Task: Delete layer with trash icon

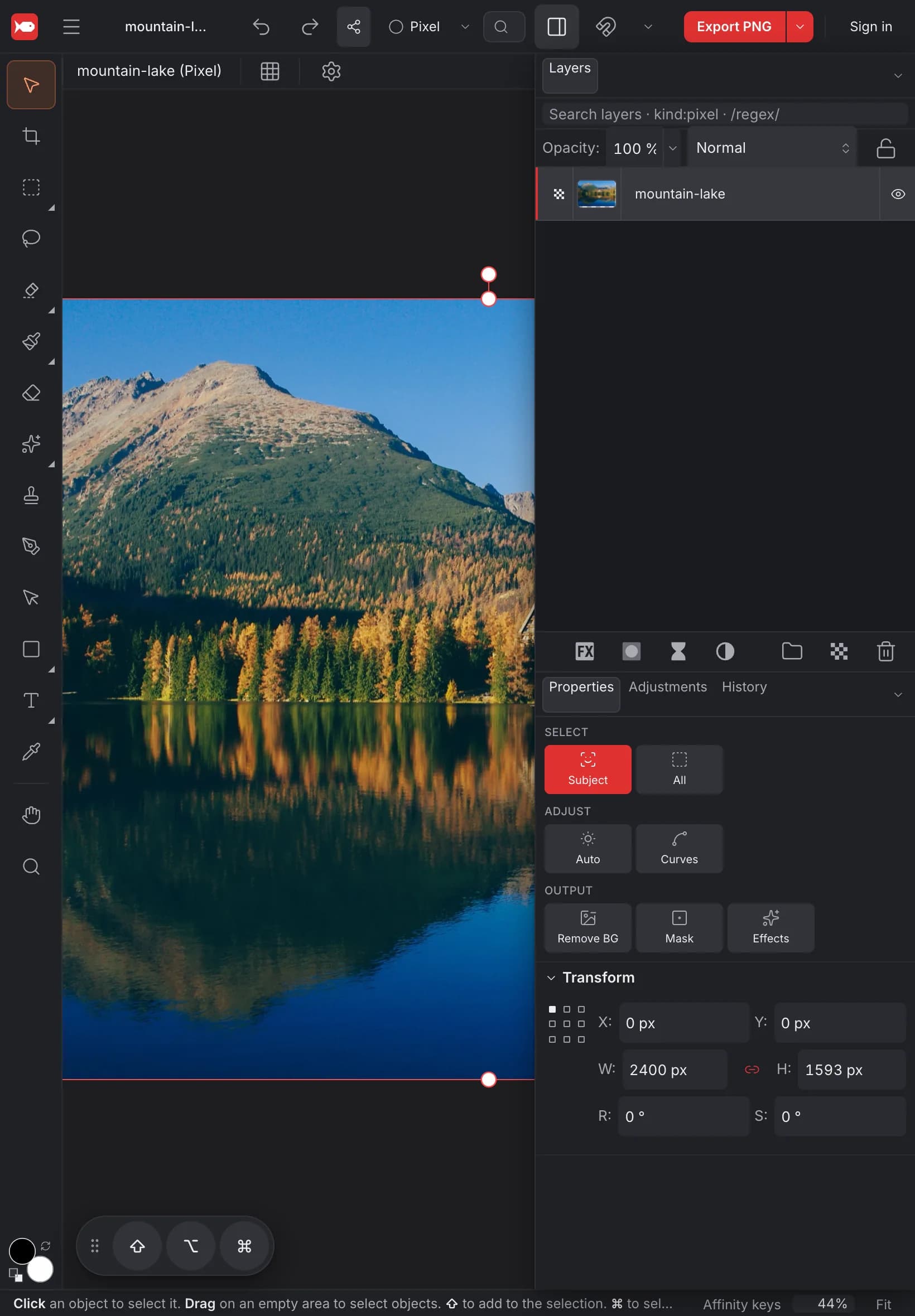Action: [x=885, y=651]
